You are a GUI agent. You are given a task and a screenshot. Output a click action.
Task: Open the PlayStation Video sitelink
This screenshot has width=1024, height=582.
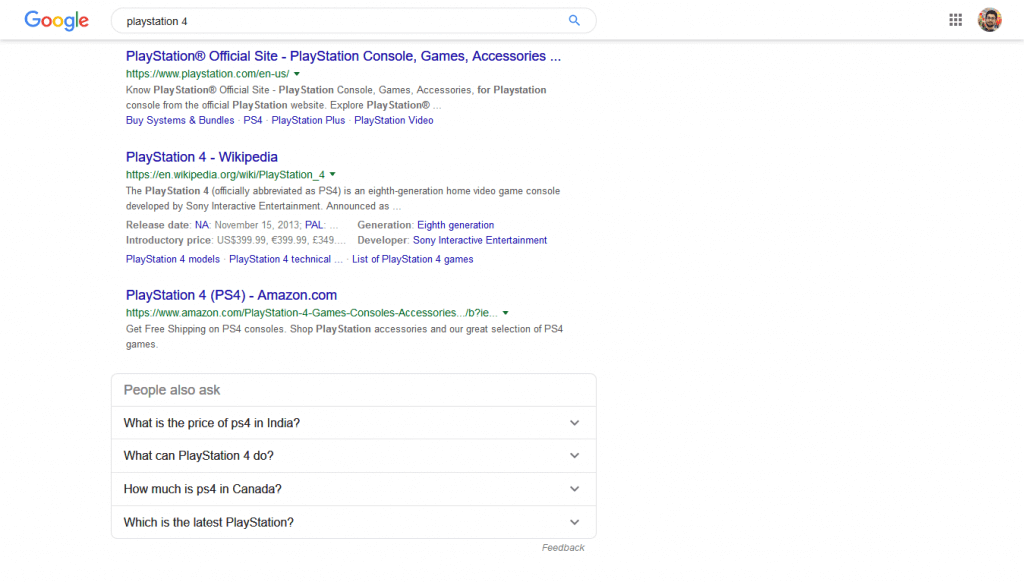pos(394,120)
